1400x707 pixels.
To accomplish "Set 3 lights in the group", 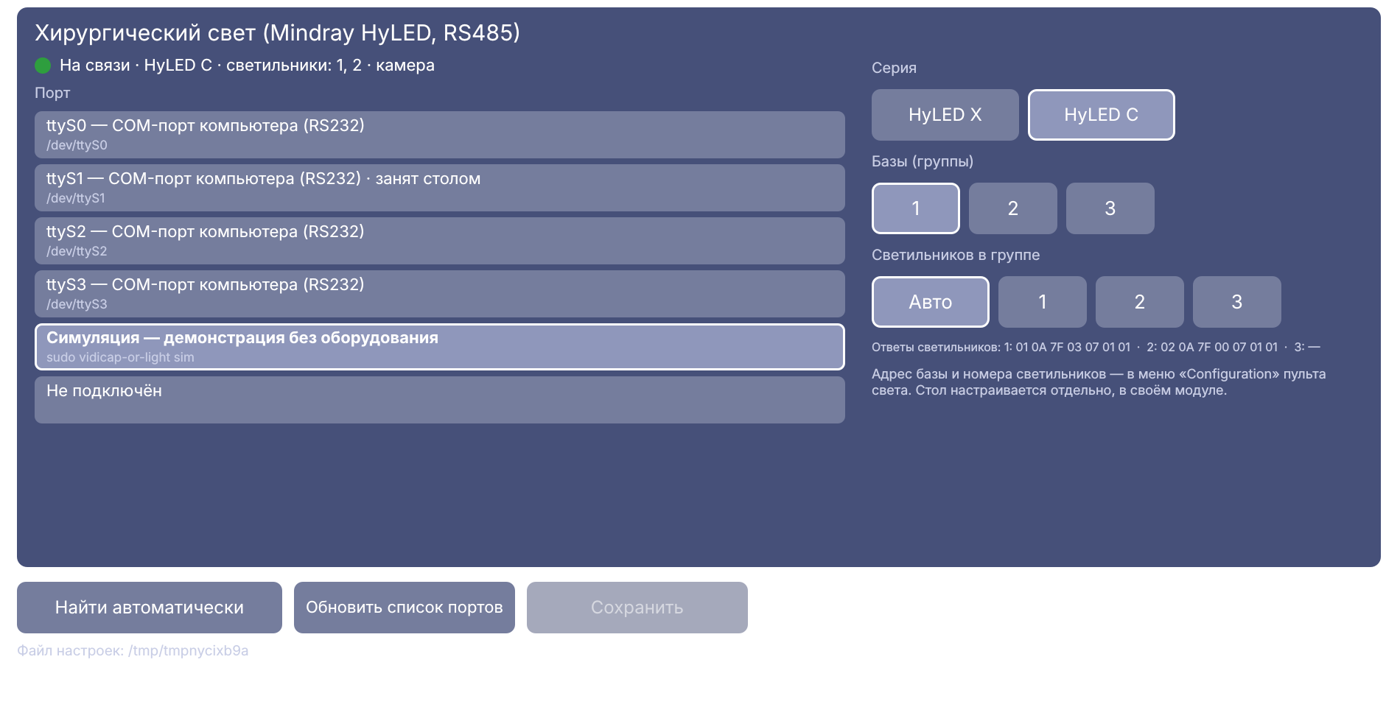I will pos(1237,302).
